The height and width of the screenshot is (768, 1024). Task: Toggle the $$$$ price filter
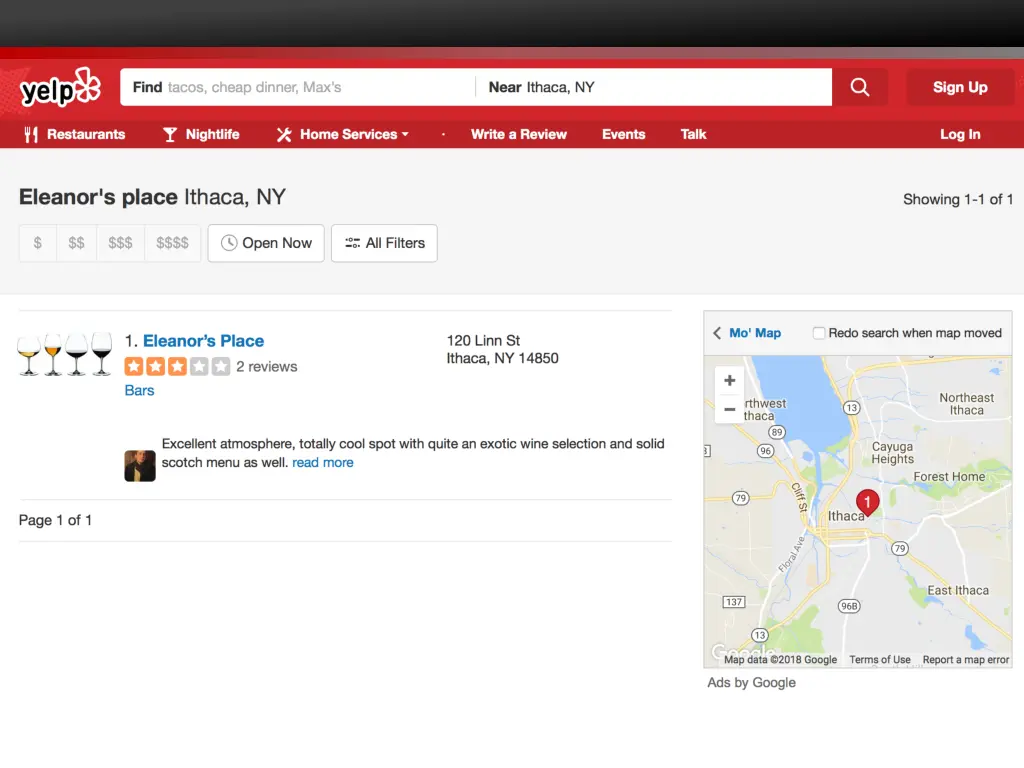tap(172, 243)
